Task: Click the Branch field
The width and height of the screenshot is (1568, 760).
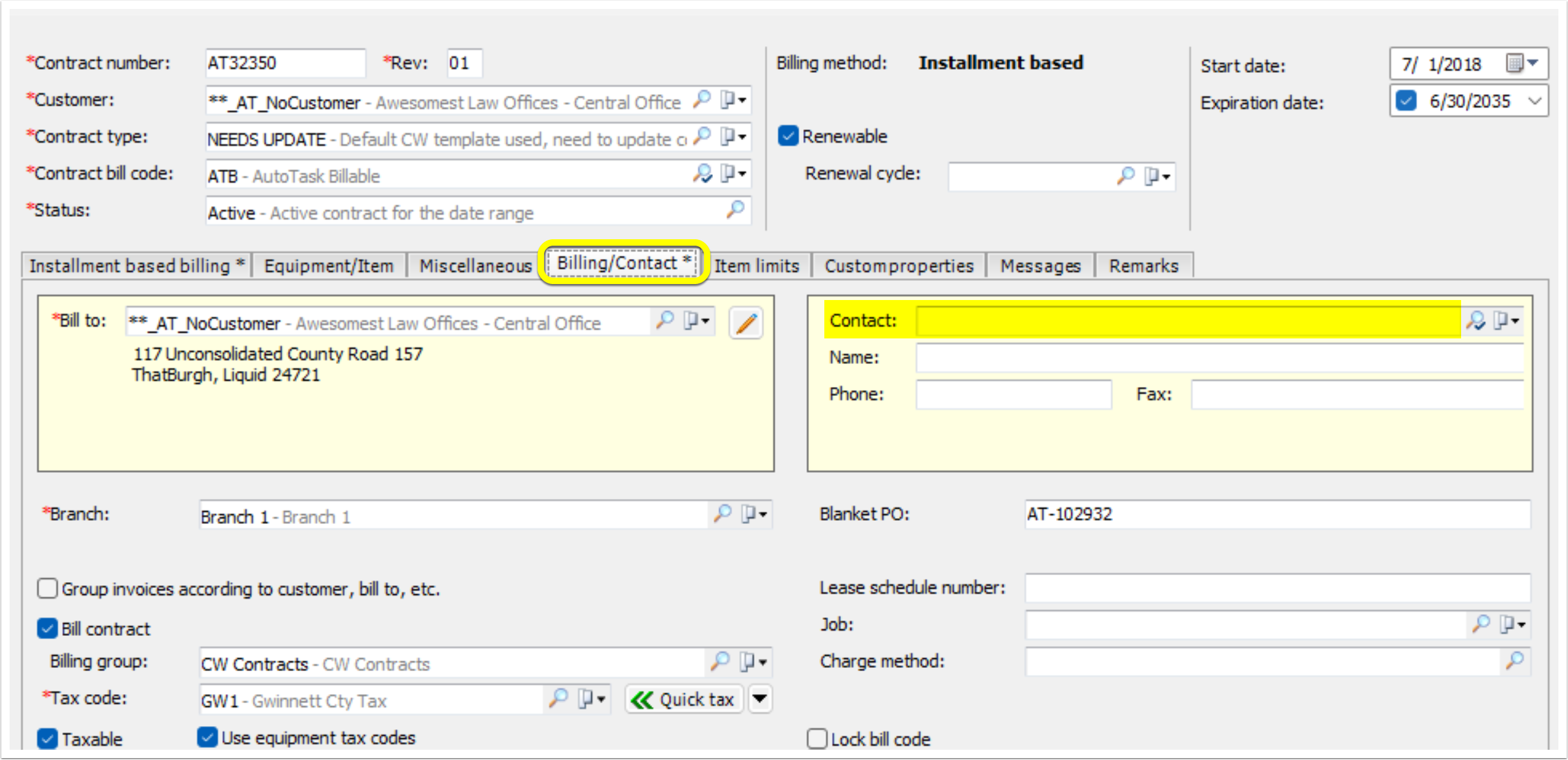Action: (453, 515)
